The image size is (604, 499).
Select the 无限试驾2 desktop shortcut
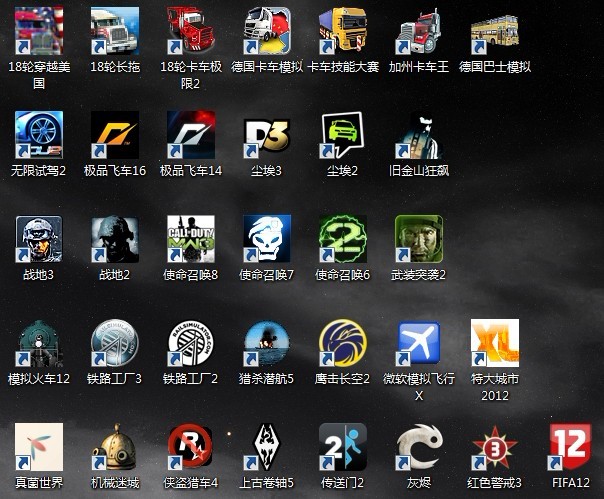coord(39,134)
